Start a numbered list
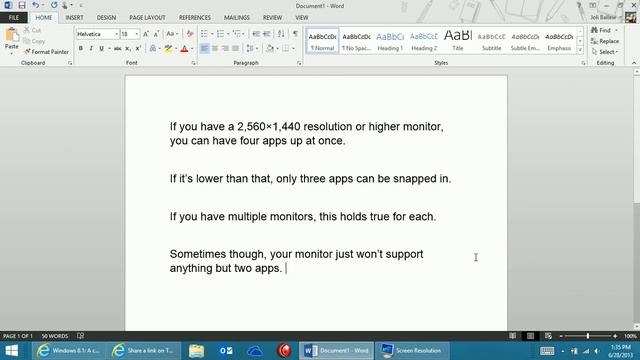Viewport: 640px width, 360px height. pyautogui.click(x=220, y=34)
